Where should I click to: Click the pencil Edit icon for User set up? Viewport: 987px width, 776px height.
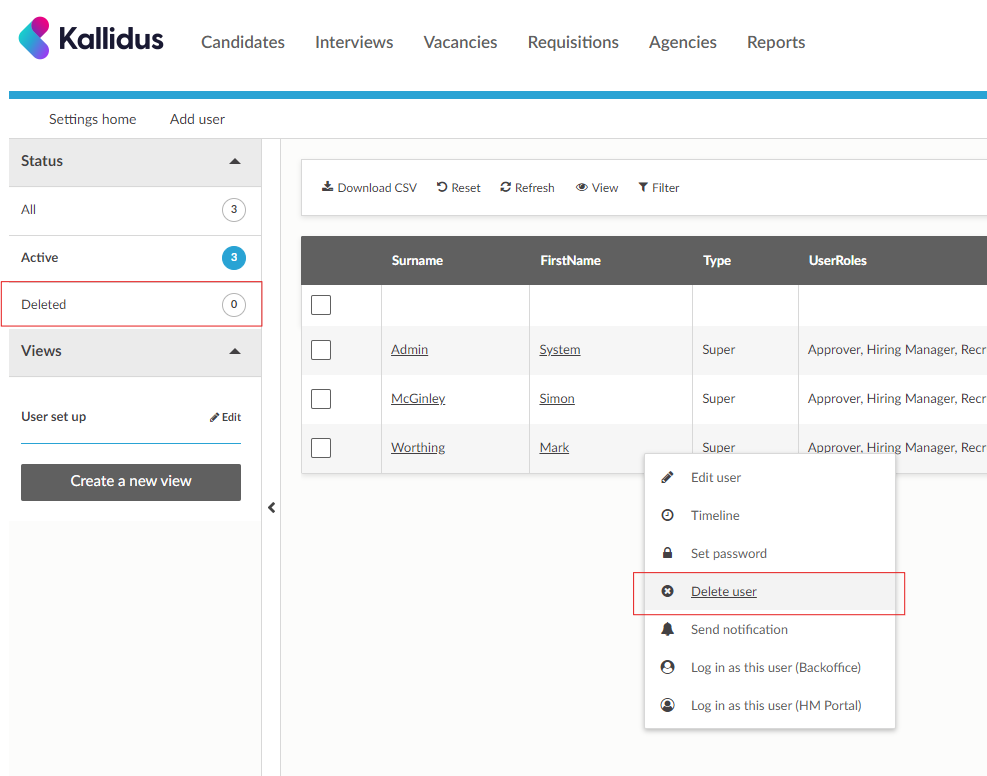click(x=214, y=417)
